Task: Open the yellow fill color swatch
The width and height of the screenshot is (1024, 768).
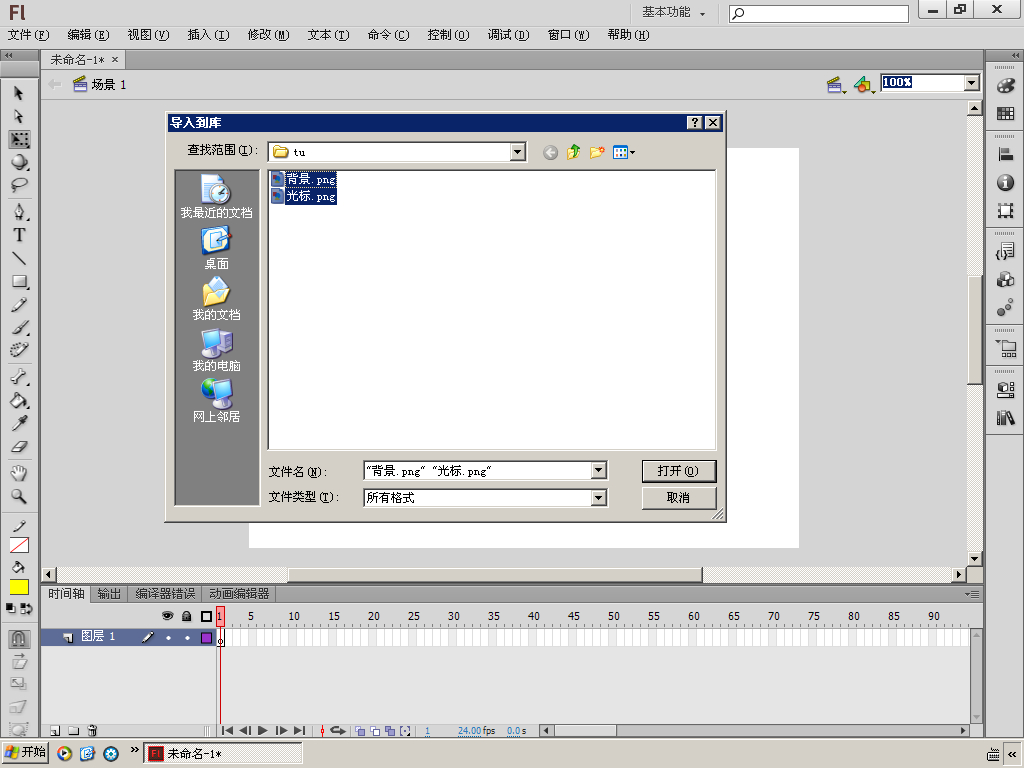Action: click(x=19, y=587)
